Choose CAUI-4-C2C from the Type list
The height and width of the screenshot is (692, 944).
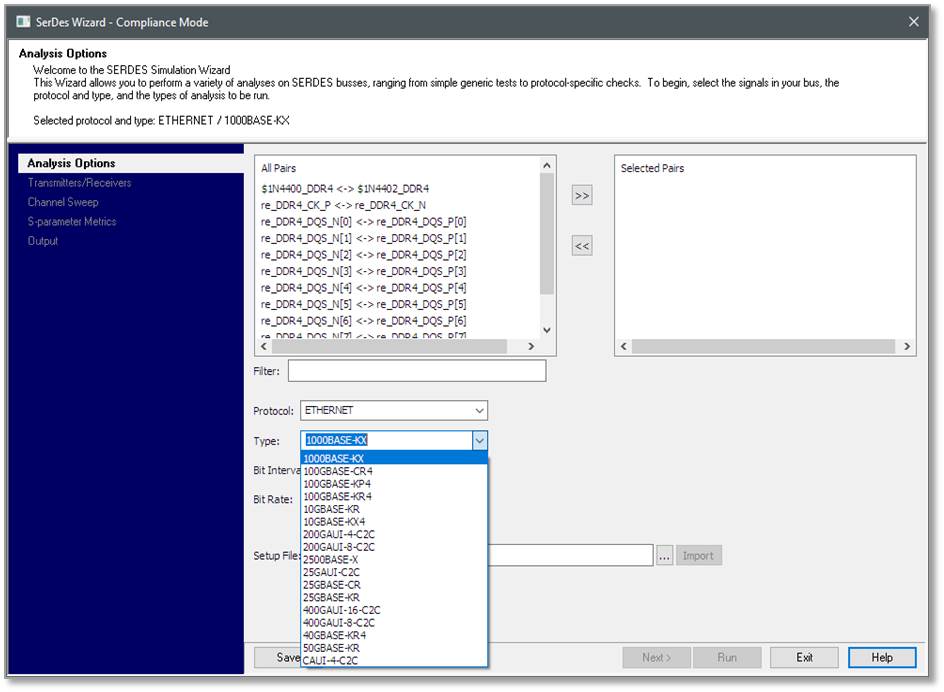tap(394, 660)
